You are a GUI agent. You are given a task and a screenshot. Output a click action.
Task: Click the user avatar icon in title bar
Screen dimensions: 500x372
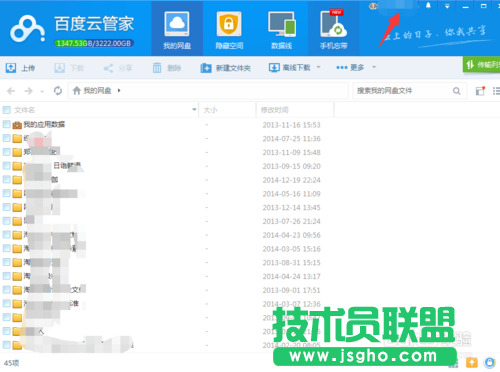point(373,6)
